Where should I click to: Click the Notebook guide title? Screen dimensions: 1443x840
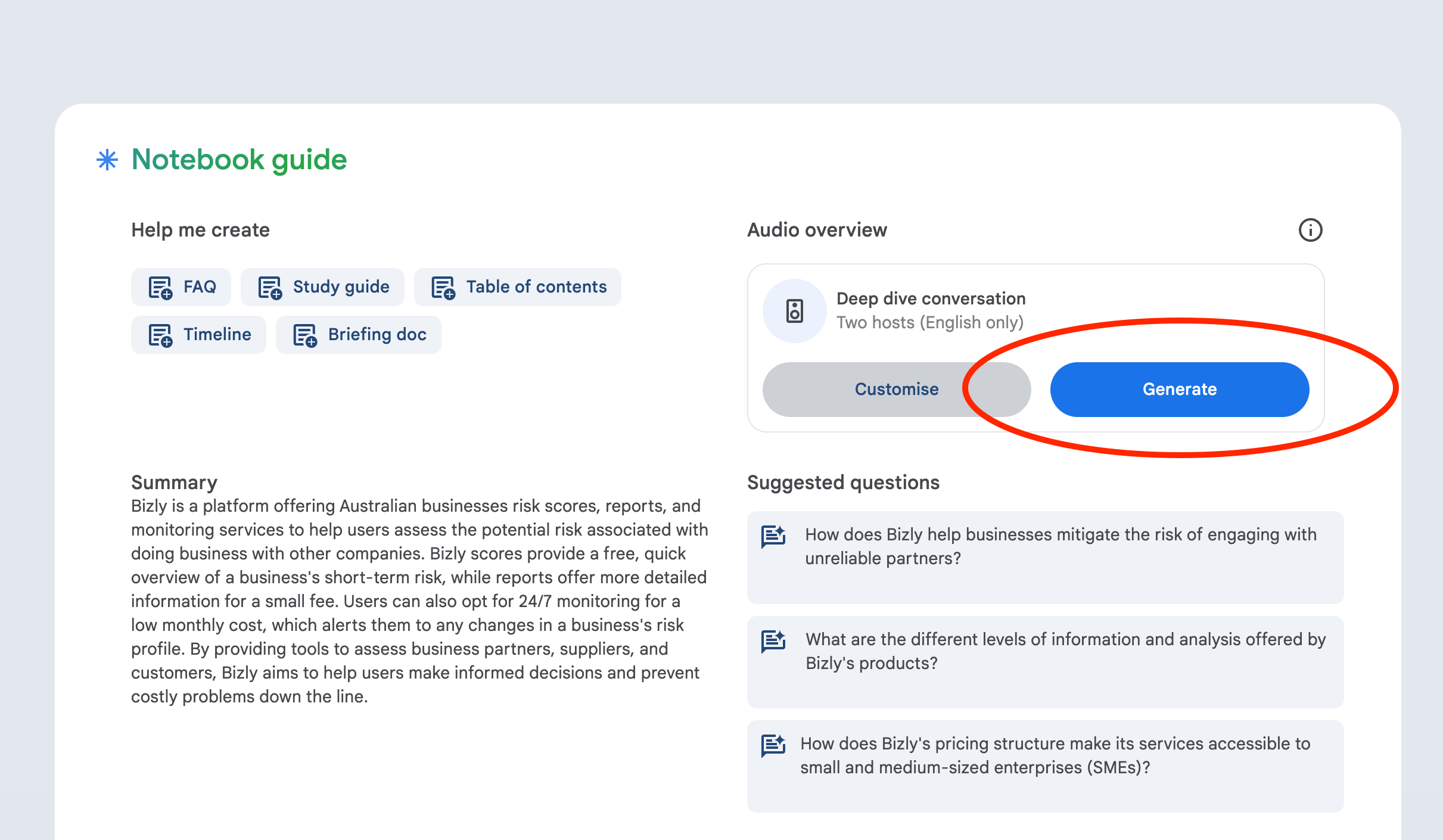239,160
